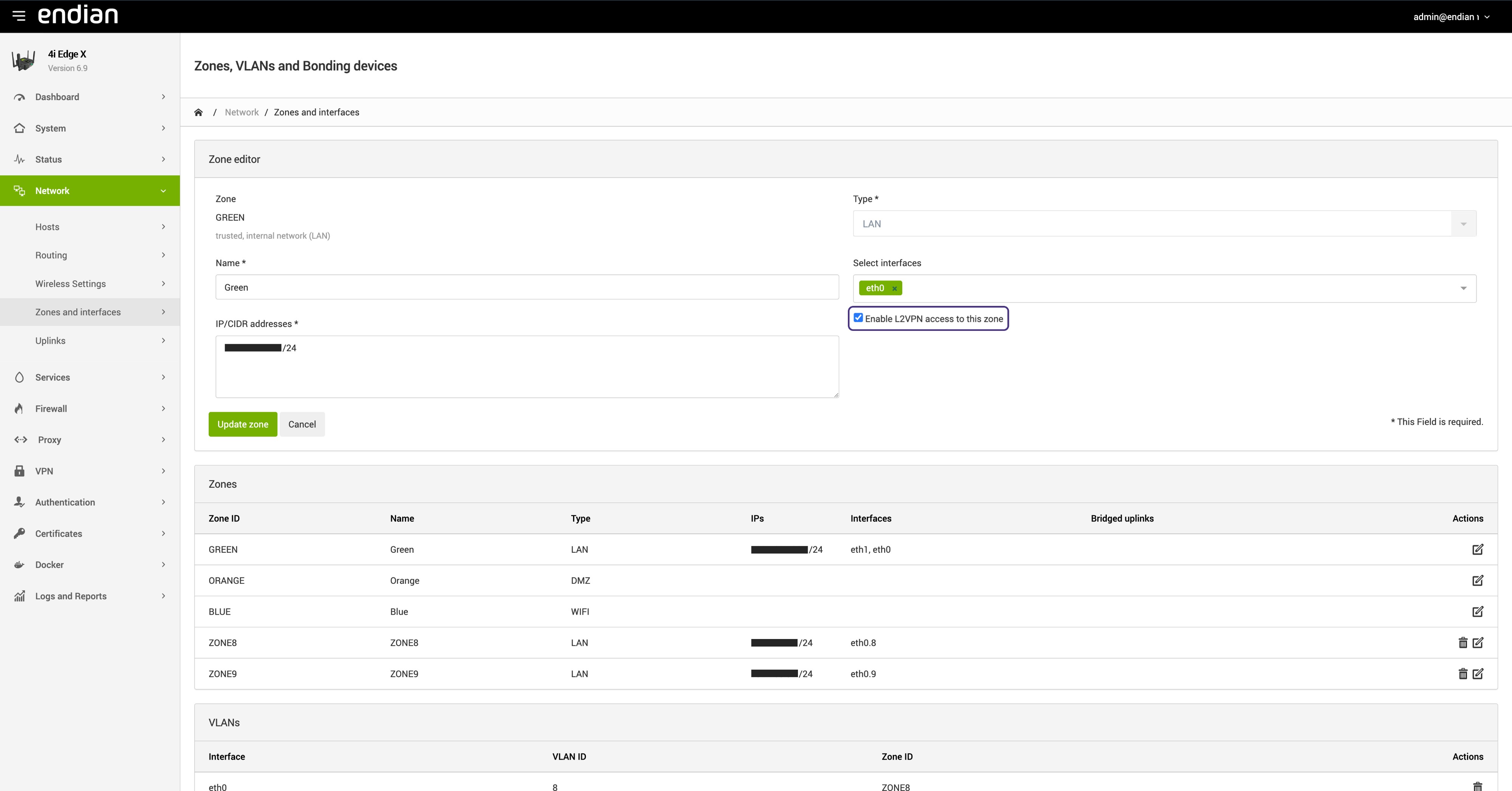Expand the Select interfaces dropdown arrow
This screenshot has width=1512, height=791.
coord(1463,288)
